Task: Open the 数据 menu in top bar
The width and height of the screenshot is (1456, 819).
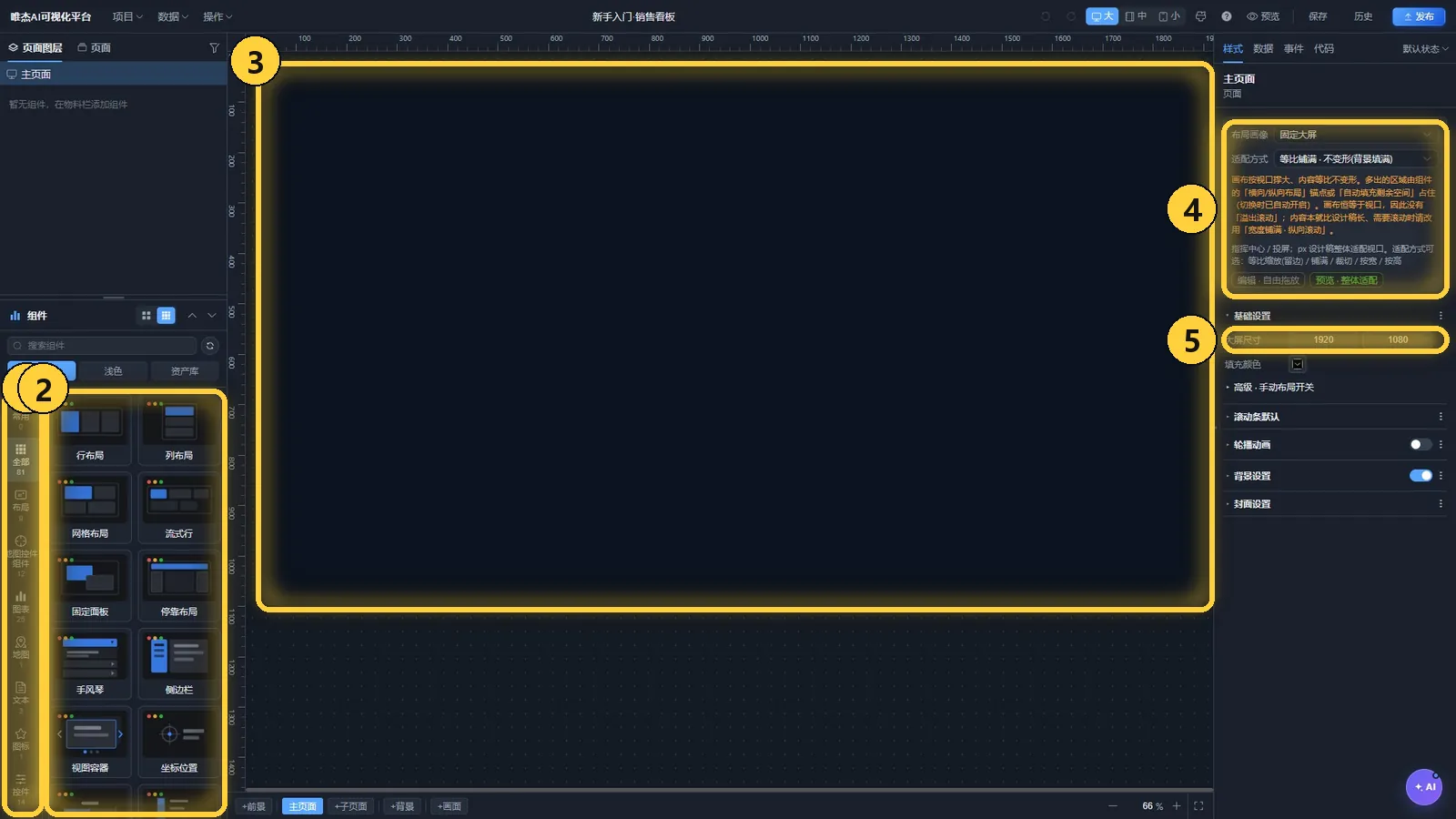Action: [x=173, y=16]
